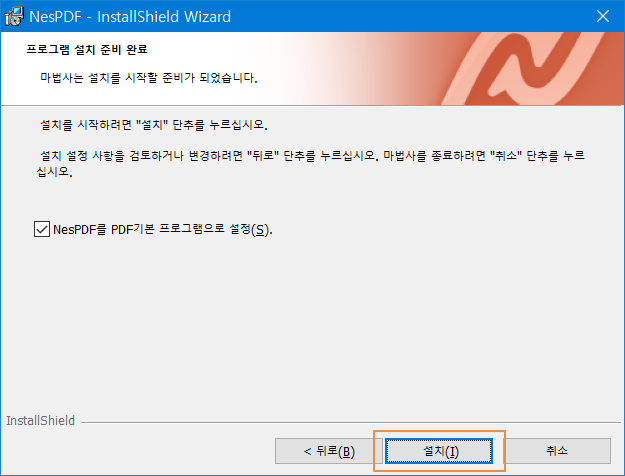Image resolution: width=625 pixels, height=476 pixels.
Task: Click the 설치(I) install button
Action: coord(439,451)
